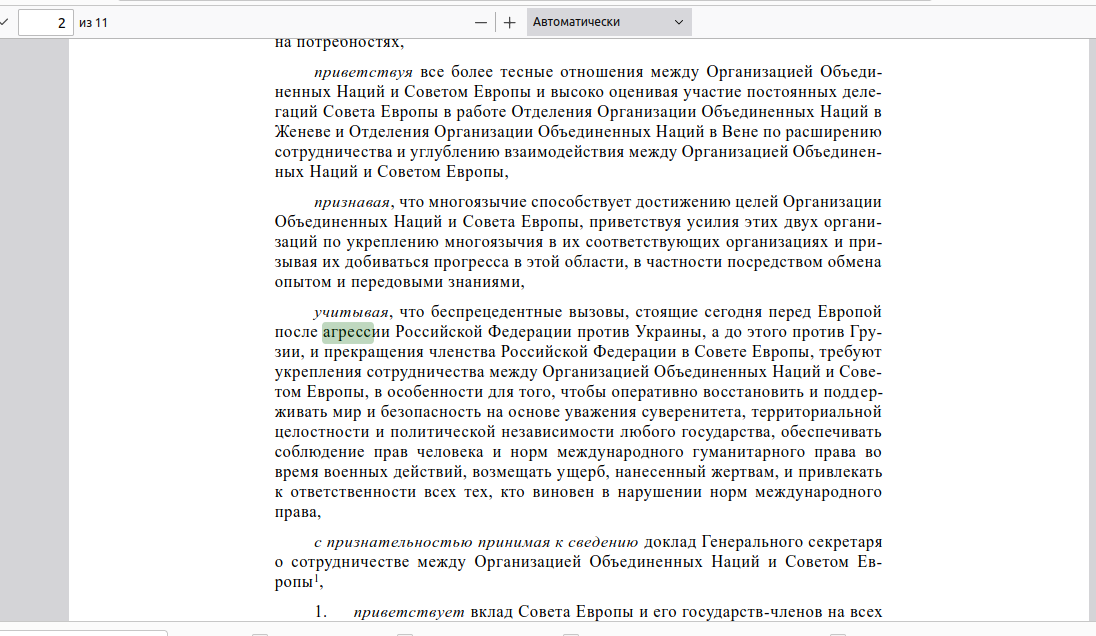Click the zoom out minus button

pyautogui.click(x=480, y=22)
